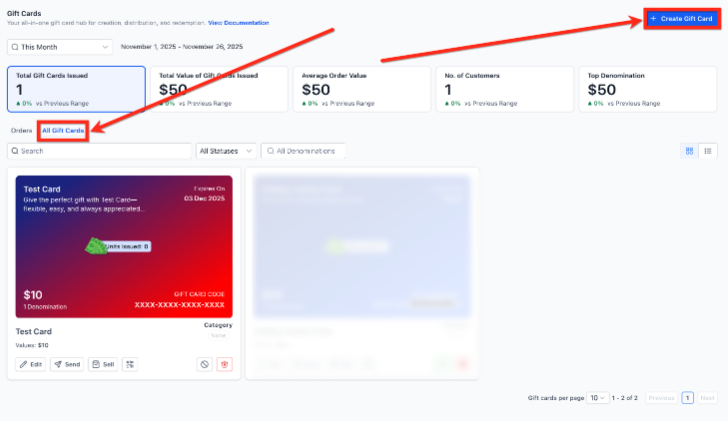The image size is (728, 421).
Task: Expand the All Statuses filter
Action: point(226,151)
